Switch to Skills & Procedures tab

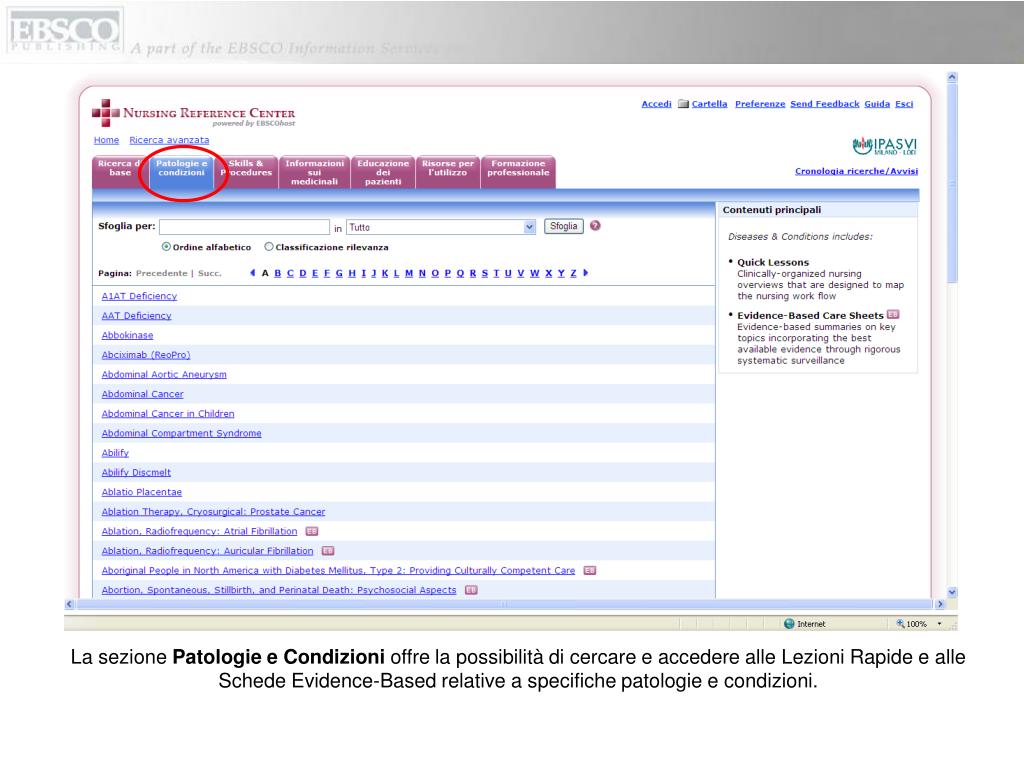coord(247,172)
